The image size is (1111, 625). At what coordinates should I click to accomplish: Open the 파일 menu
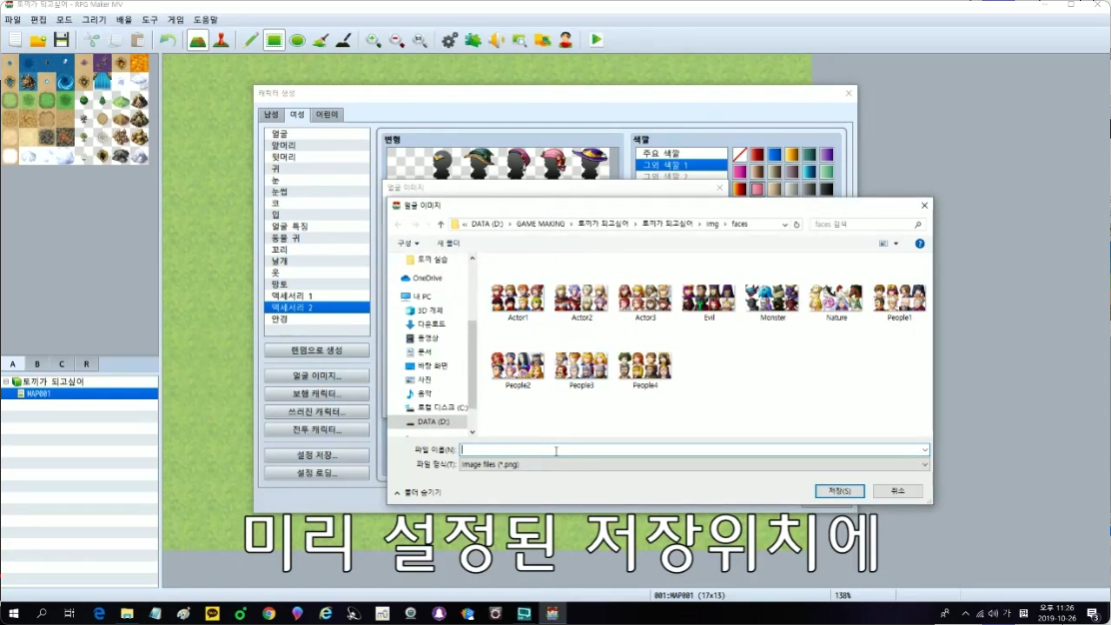[x=13, y=20]
